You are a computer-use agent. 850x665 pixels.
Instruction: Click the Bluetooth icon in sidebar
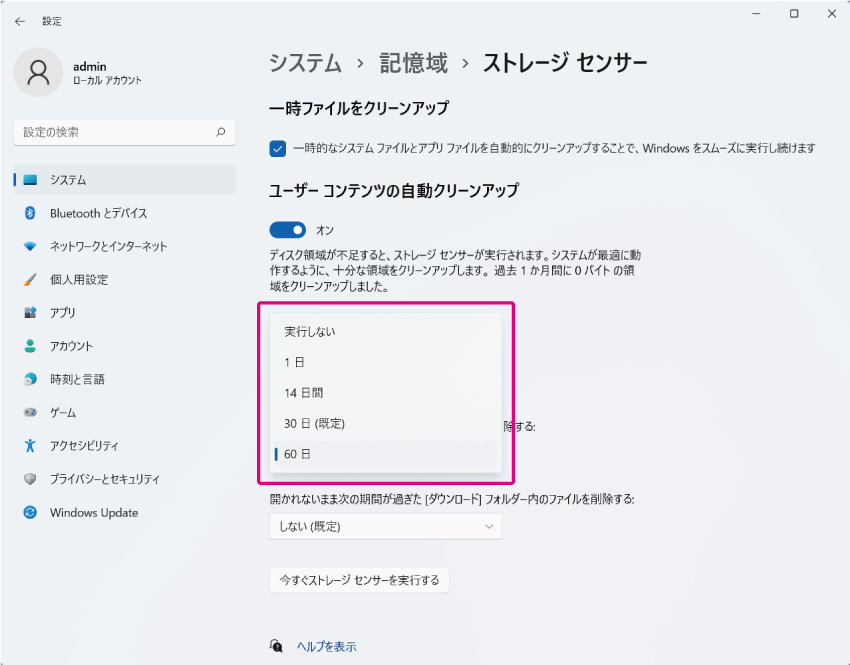tap(30, 213)
